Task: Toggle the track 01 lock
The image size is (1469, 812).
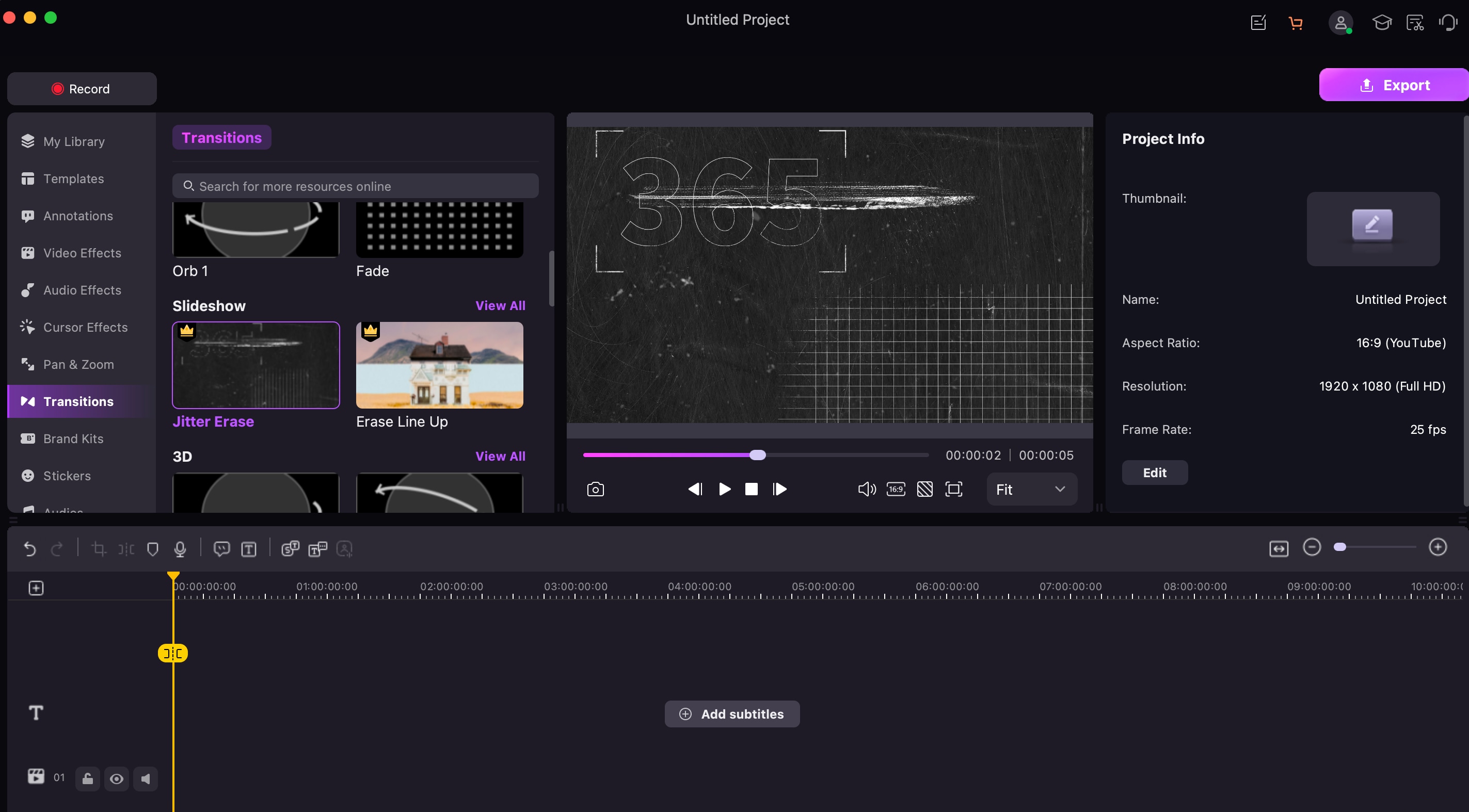Action: [x=87, y=778]
